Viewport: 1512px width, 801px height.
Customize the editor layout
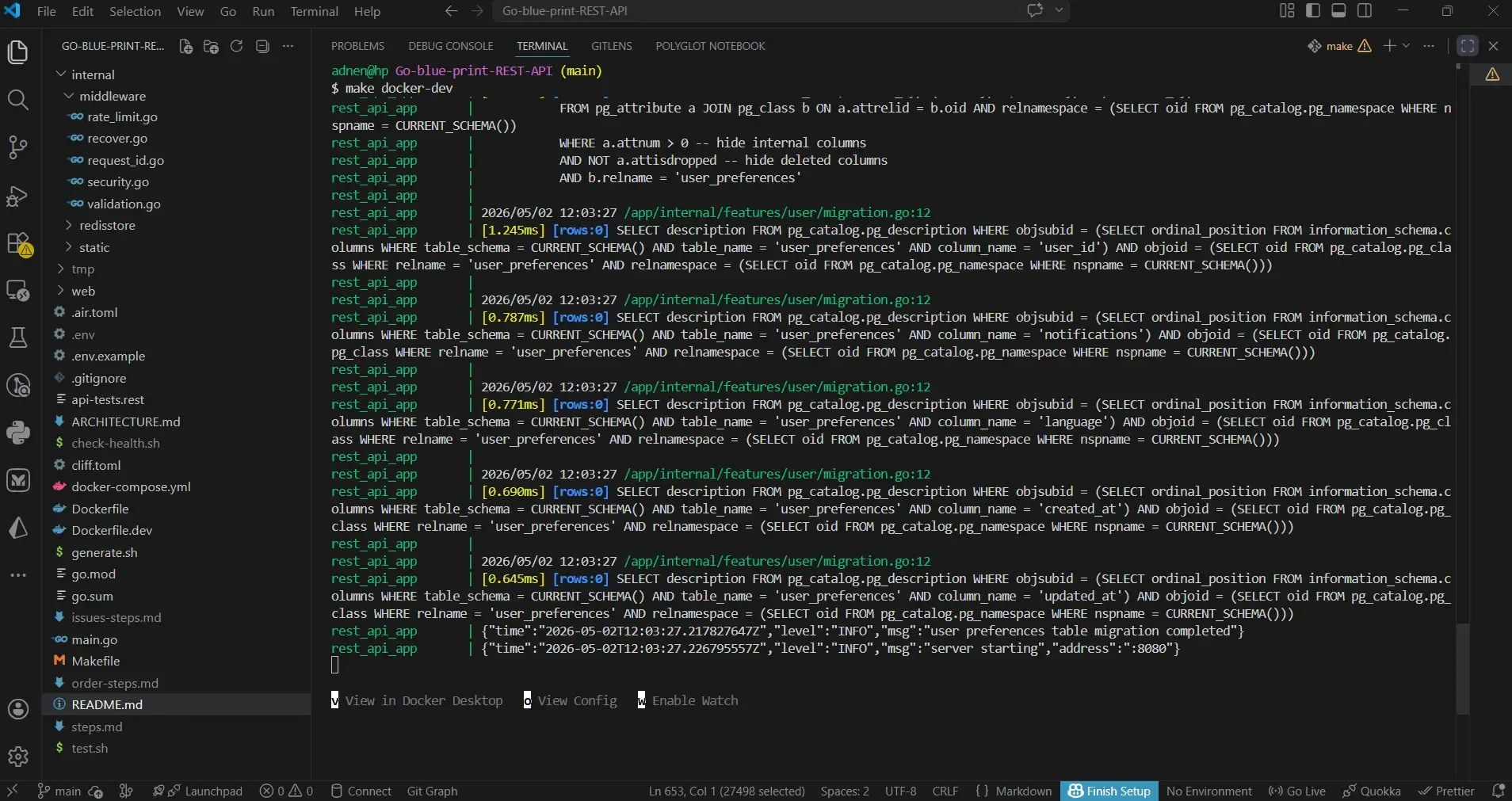point(1287,11)
